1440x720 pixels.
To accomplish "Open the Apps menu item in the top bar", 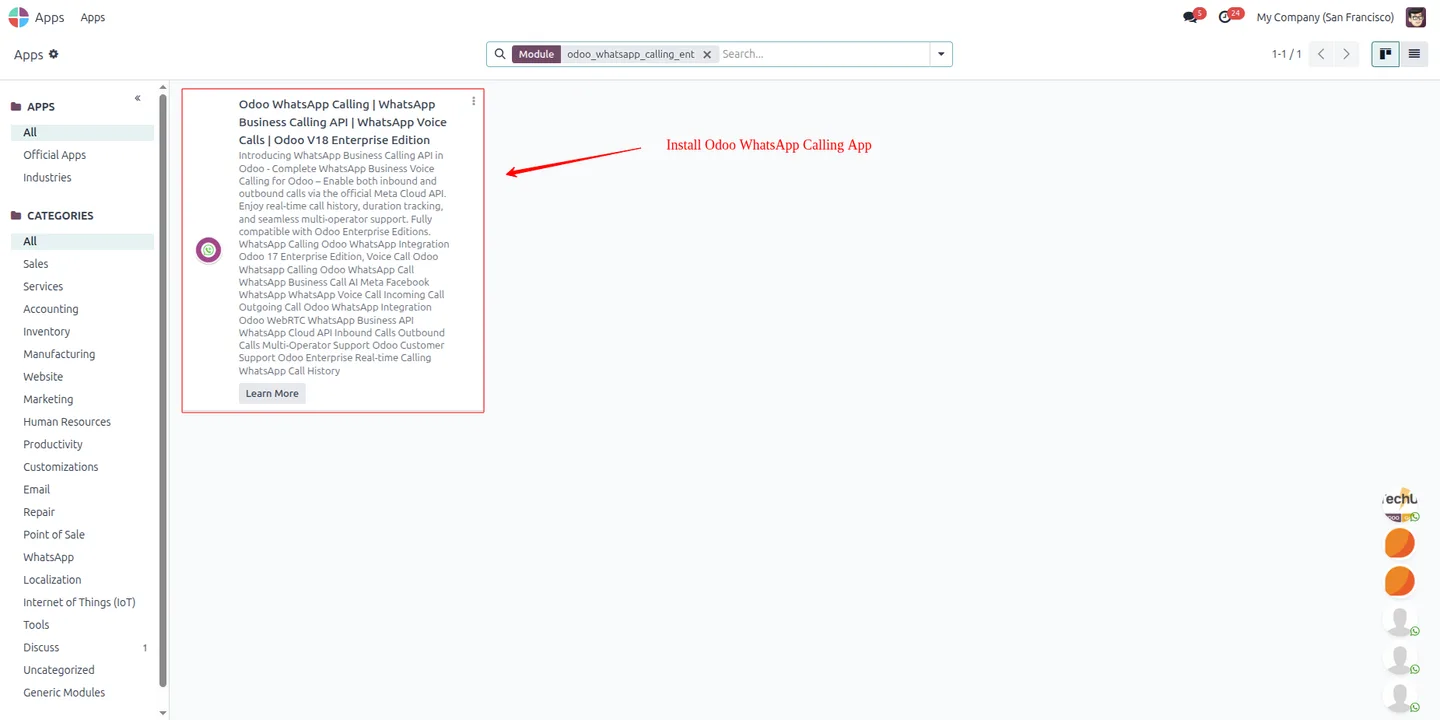I will coord(93,17).
